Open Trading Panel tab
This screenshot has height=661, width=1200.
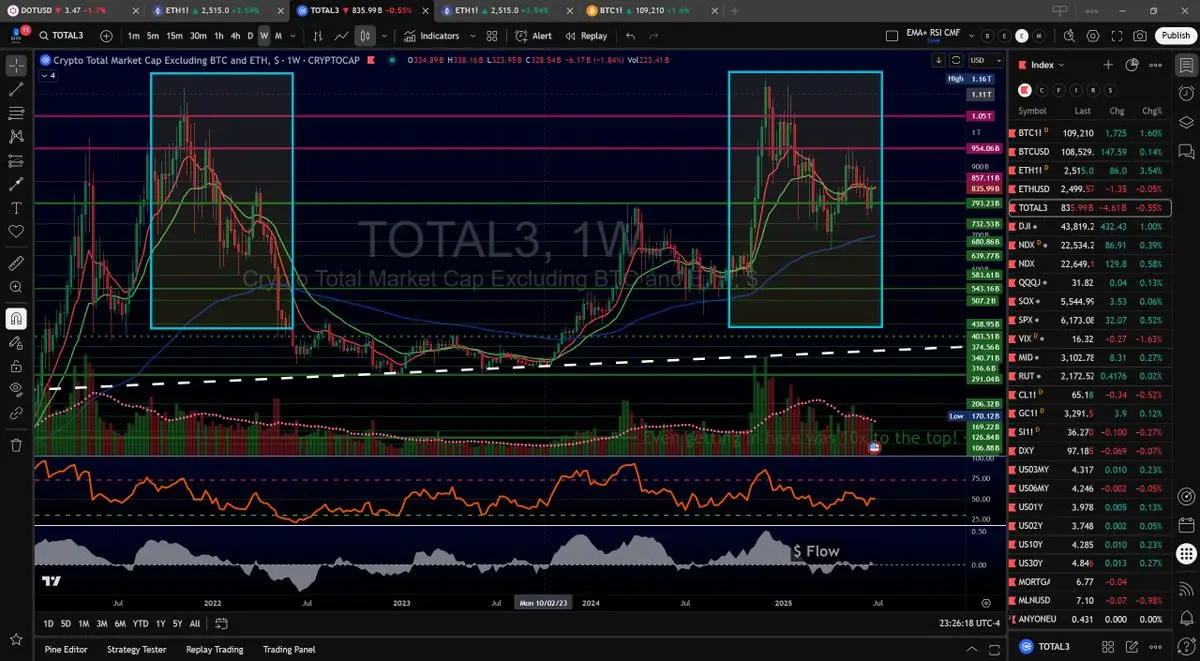tap(290, 649)
